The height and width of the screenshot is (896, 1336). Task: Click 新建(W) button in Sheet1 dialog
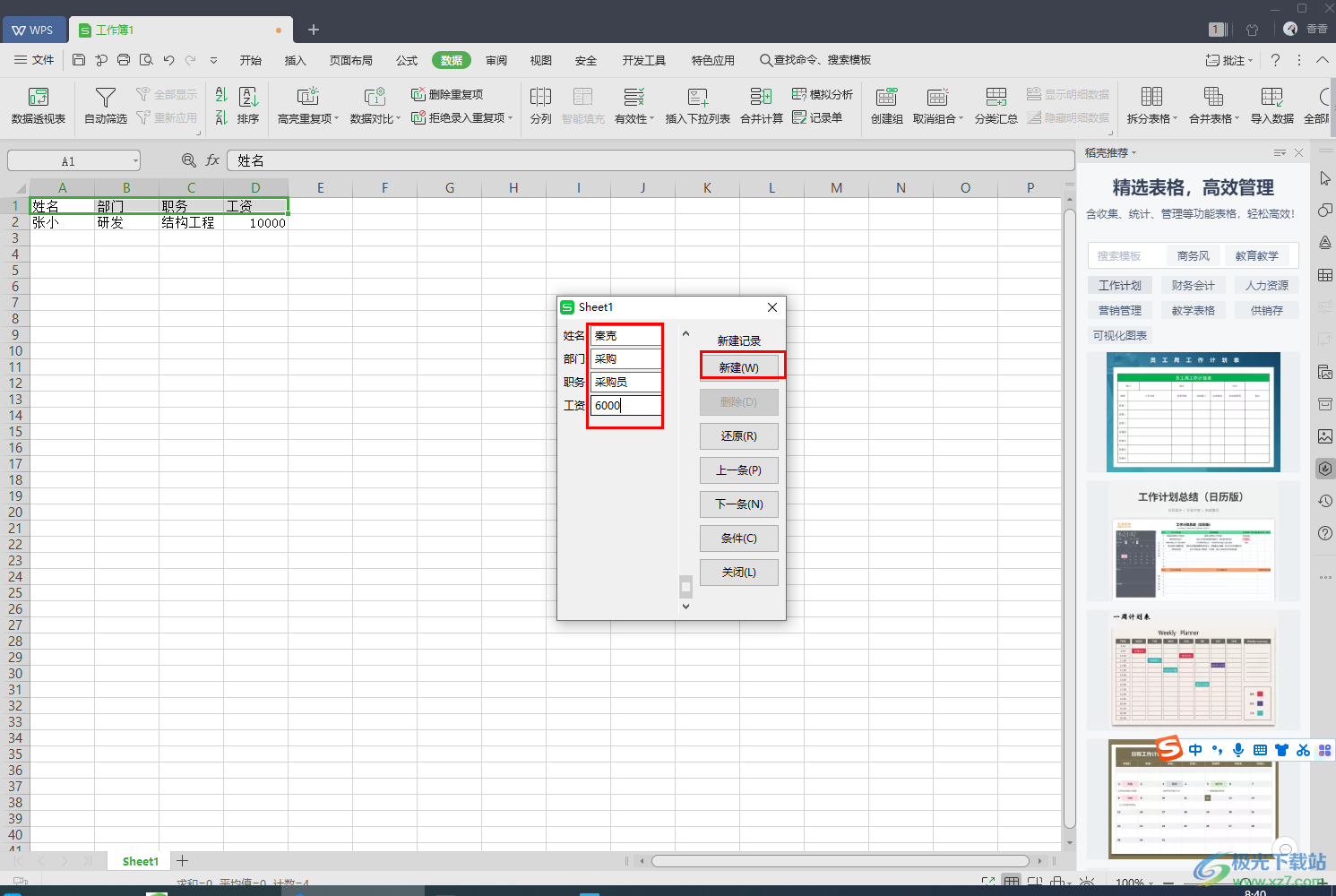tap(739, 367)
